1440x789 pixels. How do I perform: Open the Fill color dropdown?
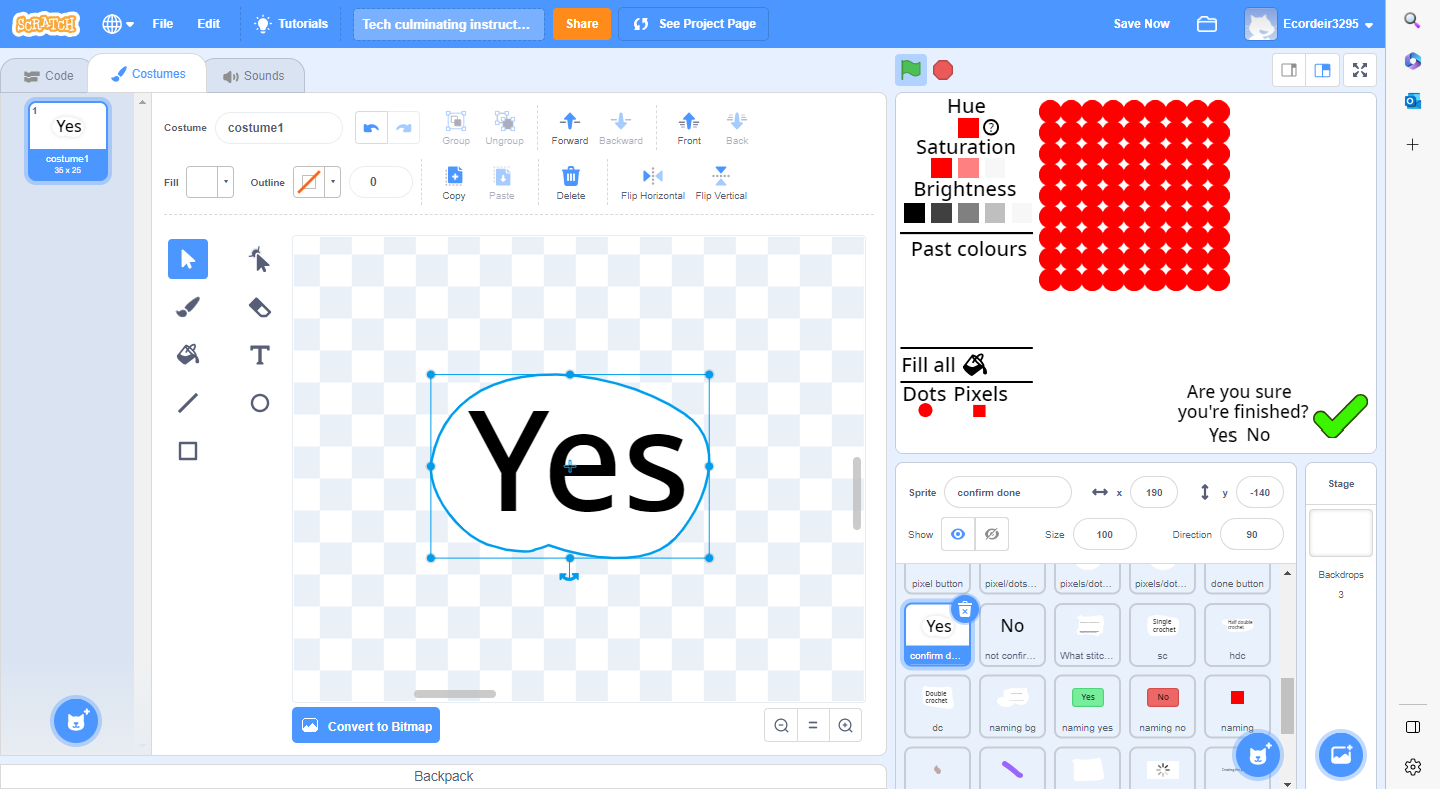(x=225, y=182)
